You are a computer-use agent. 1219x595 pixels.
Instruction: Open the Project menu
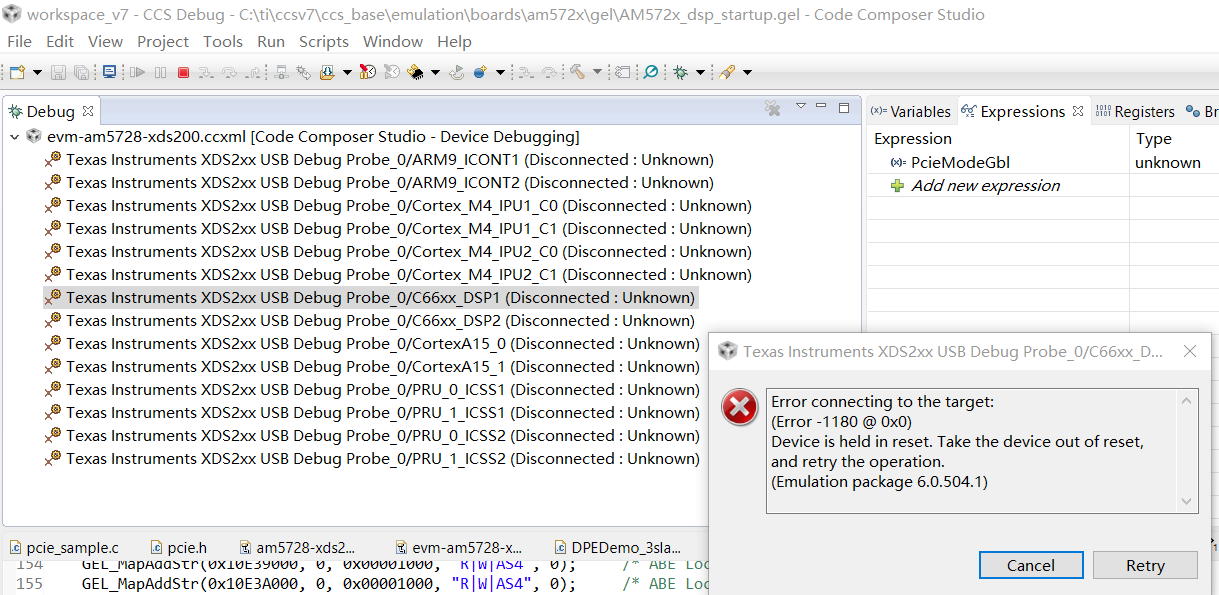[x=163, y=41]
